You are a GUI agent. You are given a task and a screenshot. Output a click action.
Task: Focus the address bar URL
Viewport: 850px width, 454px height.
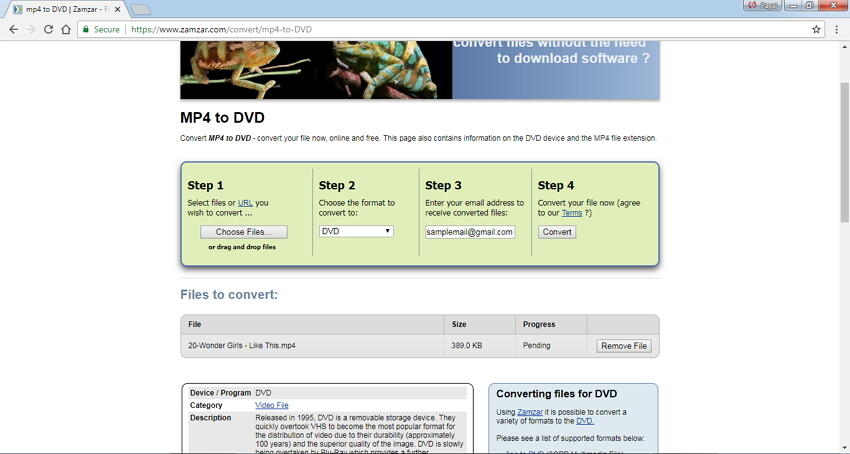pyautogui.click(x=221, y=29)
